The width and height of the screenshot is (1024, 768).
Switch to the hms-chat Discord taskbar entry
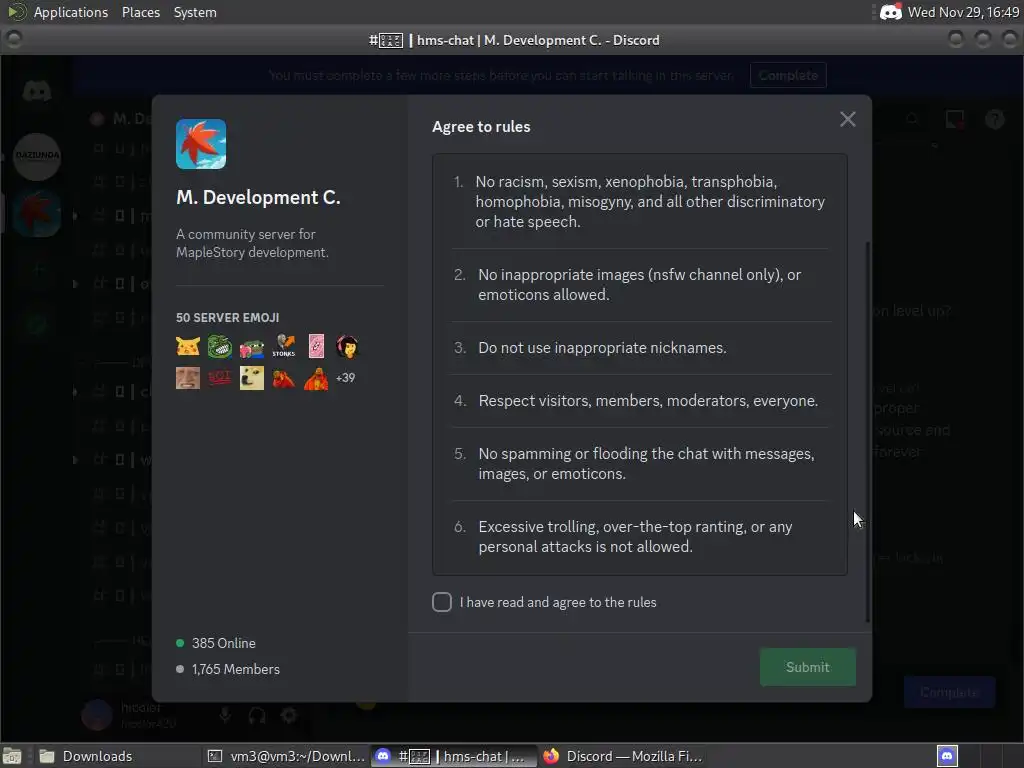tap(455, 756)
